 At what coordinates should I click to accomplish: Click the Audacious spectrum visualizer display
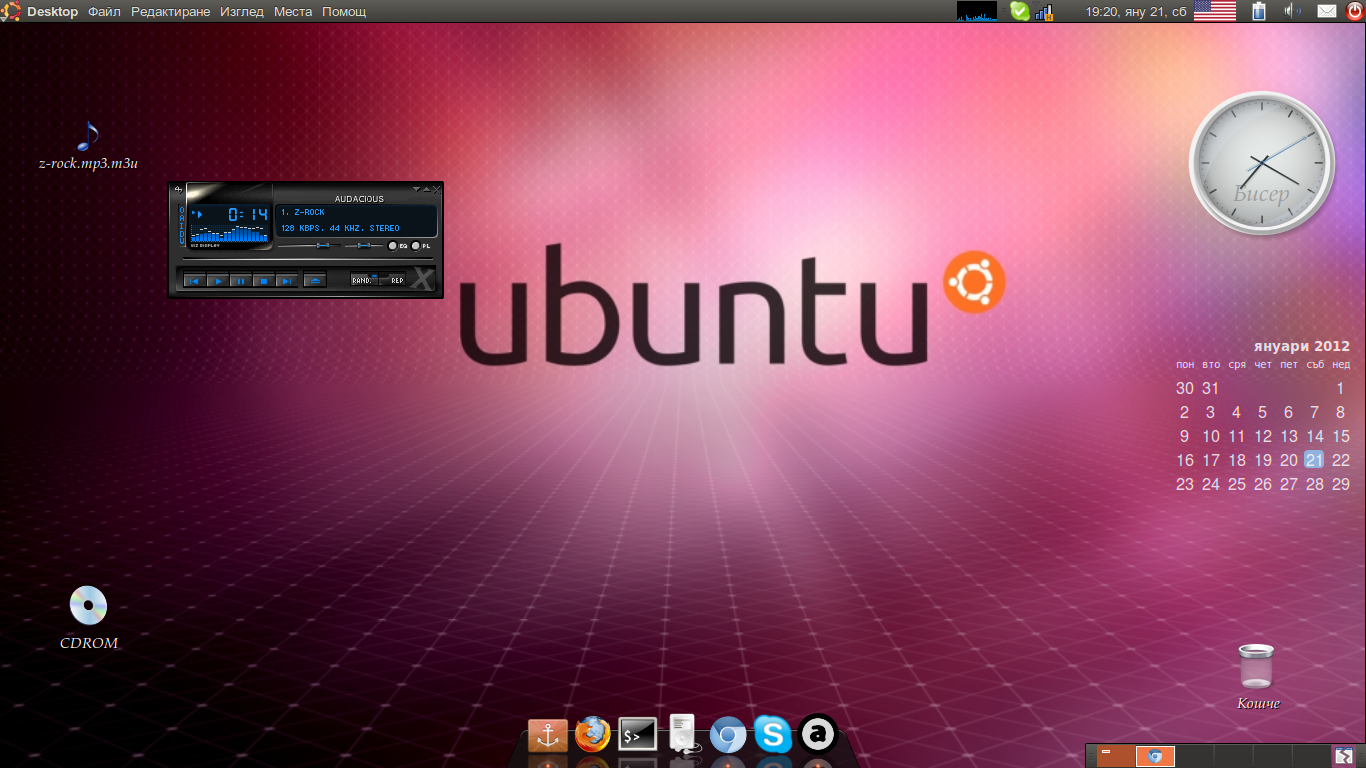[229, 235]
